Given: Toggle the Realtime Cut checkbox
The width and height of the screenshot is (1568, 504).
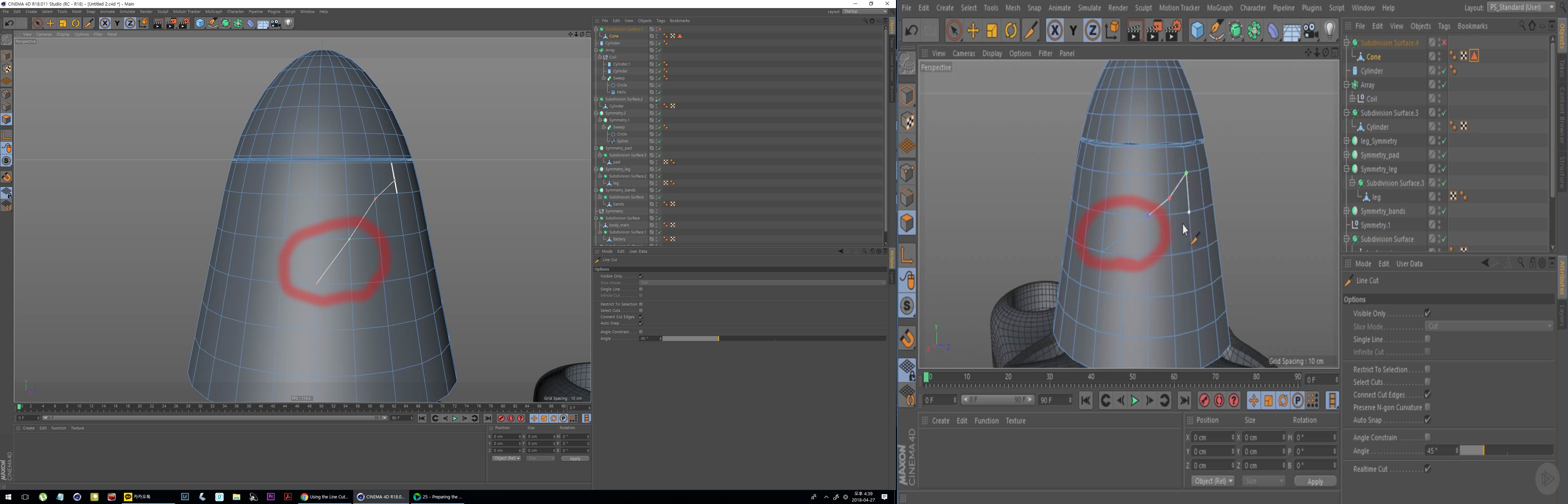Looking at the screenshot, I should coord(1427,469).
